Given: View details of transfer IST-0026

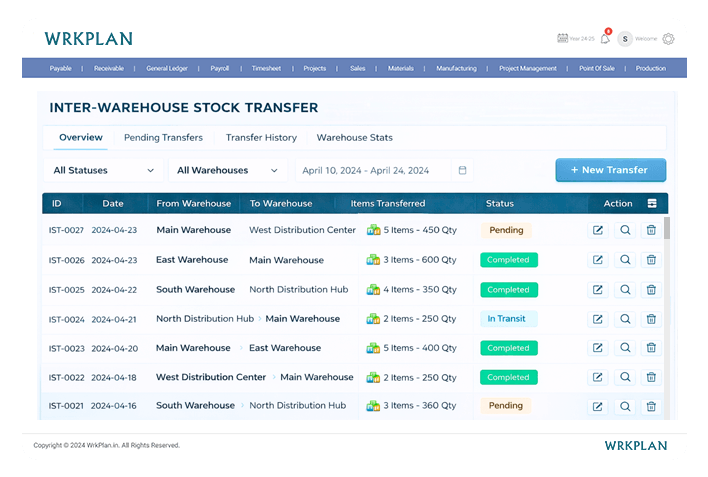Looking at the screenshot, I should [625, 260].
